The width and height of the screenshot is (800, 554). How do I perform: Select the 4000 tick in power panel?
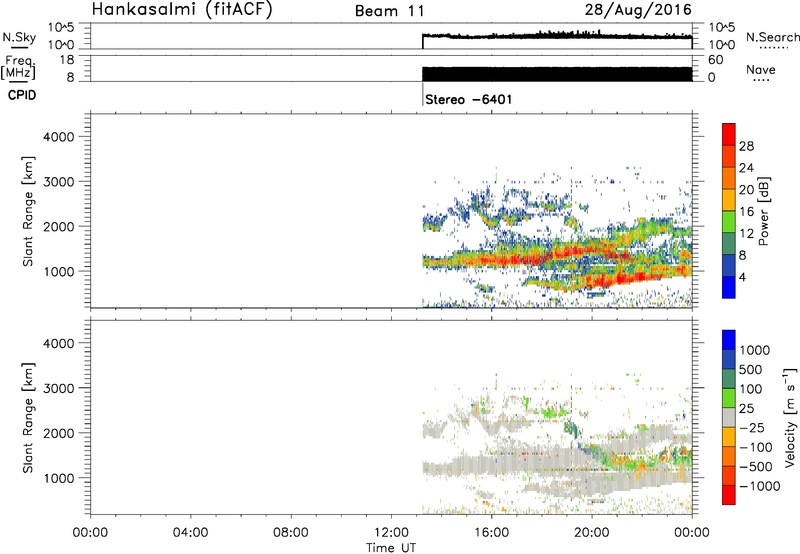(x=59, y=137)
